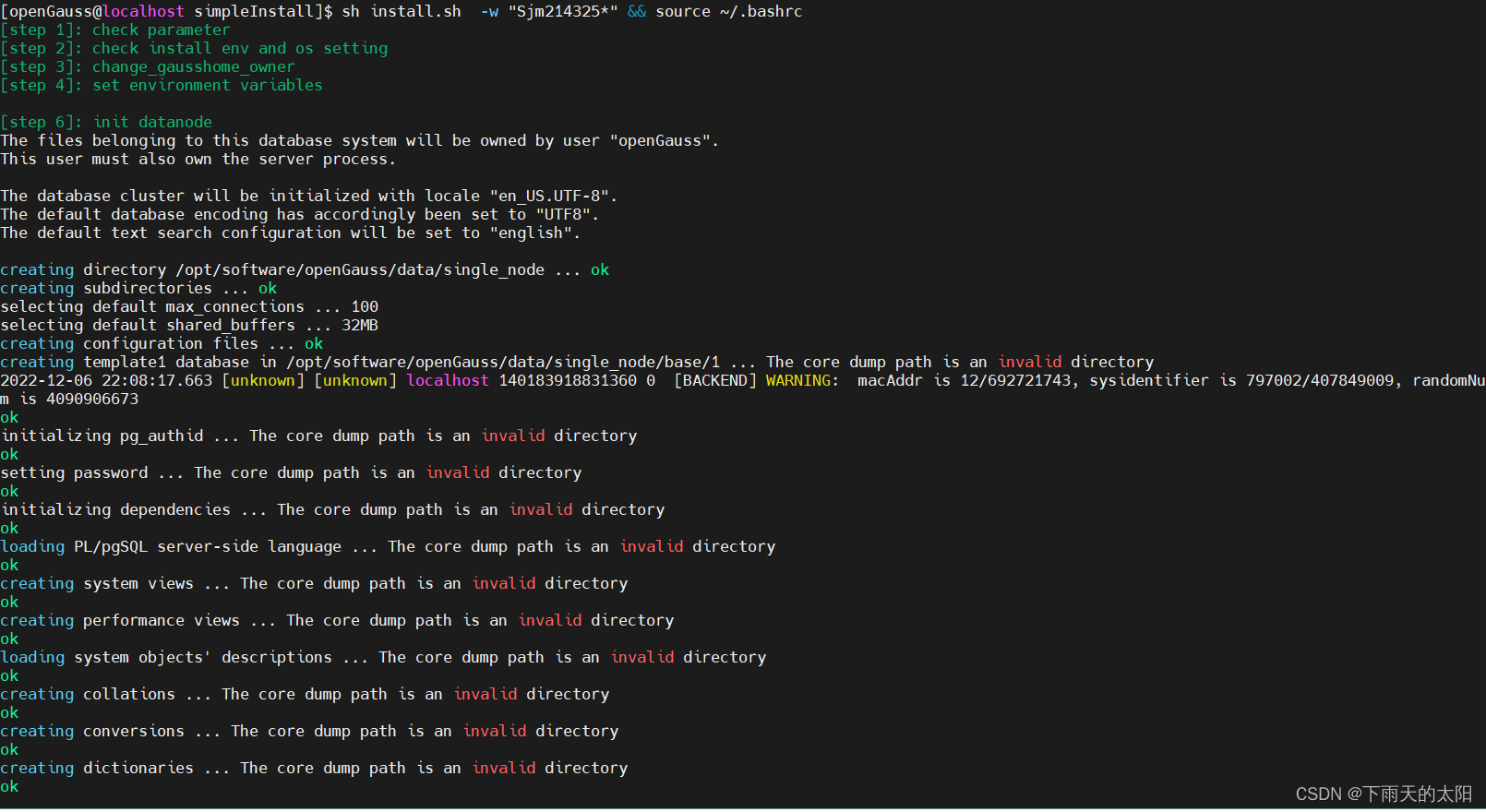Select 'This user must also own the server process.'
The width and height of the screenshot is (1486, 812).
[x=198, y=159]
